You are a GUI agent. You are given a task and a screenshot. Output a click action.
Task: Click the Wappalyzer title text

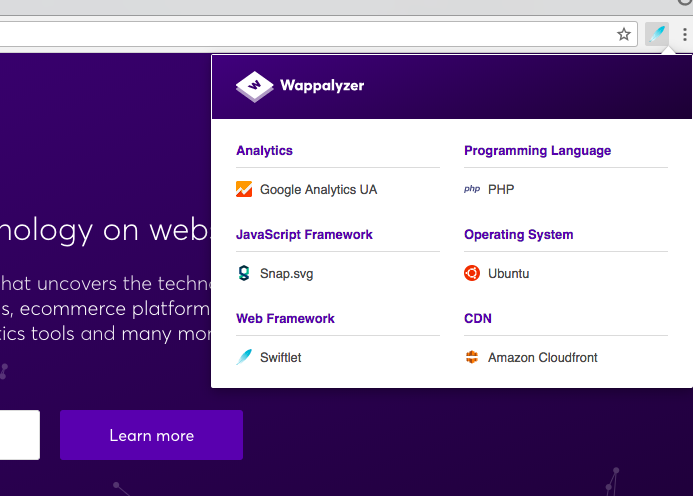click(322, 85)
